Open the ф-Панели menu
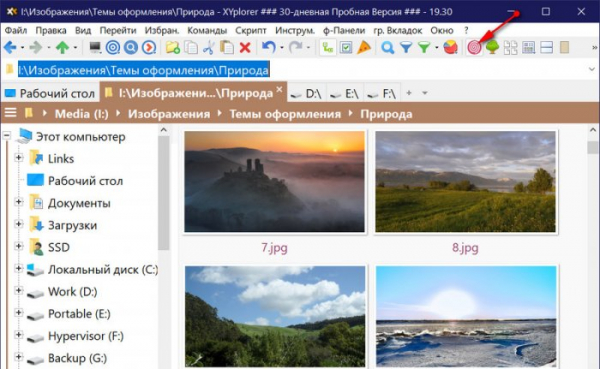Viewport: 600px width, 369px height. pos(344,30)
